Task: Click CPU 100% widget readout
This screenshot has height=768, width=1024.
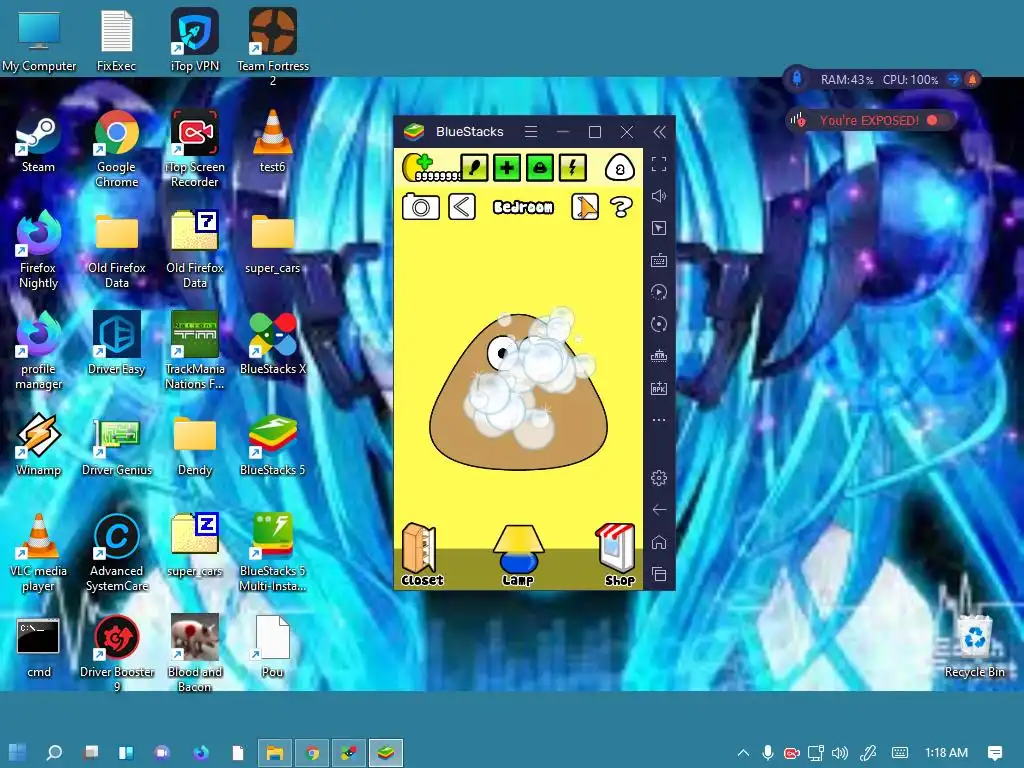Action: pyautogui.click(x=910, y=80)
